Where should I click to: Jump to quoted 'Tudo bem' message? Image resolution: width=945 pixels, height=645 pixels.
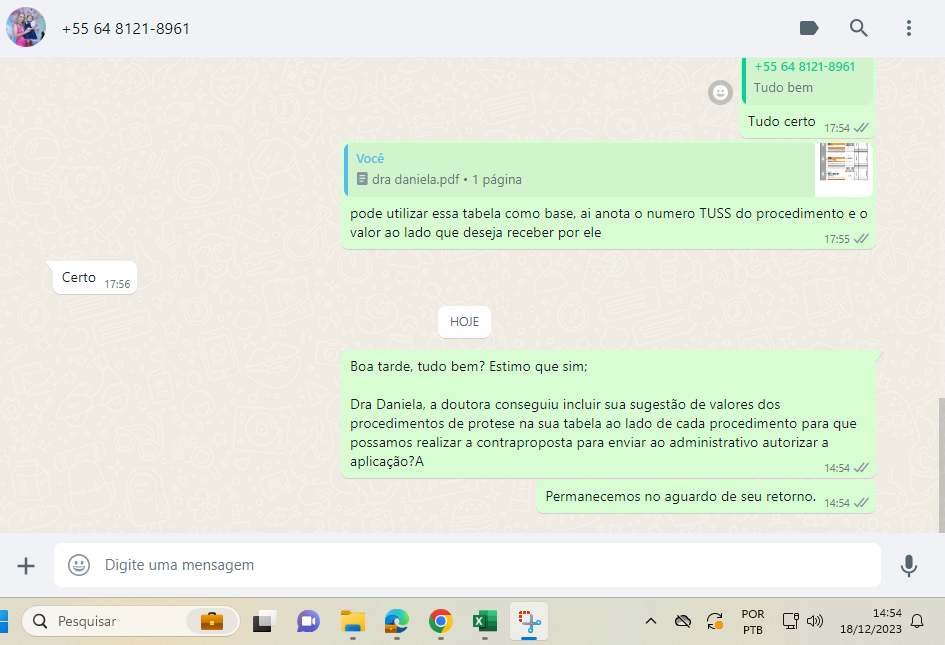pos(808,78)
